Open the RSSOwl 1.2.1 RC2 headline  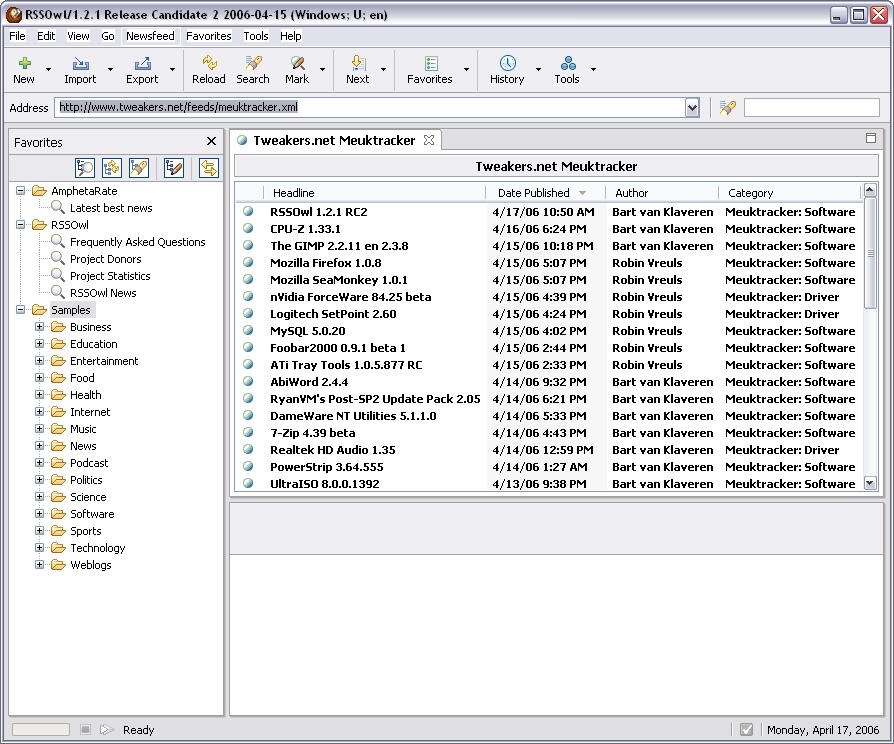(x=318, y=212)
